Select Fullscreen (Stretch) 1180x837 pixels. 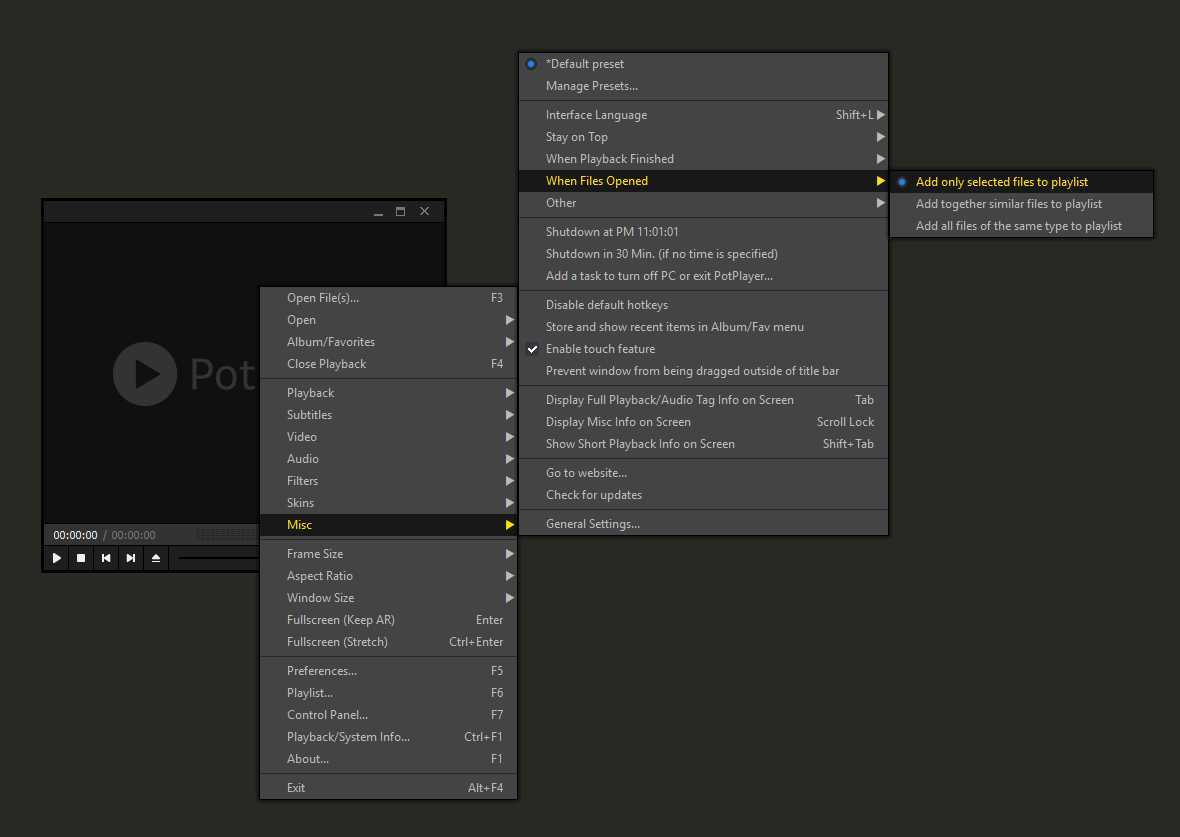pyautogui.click(x=388, y=641)
